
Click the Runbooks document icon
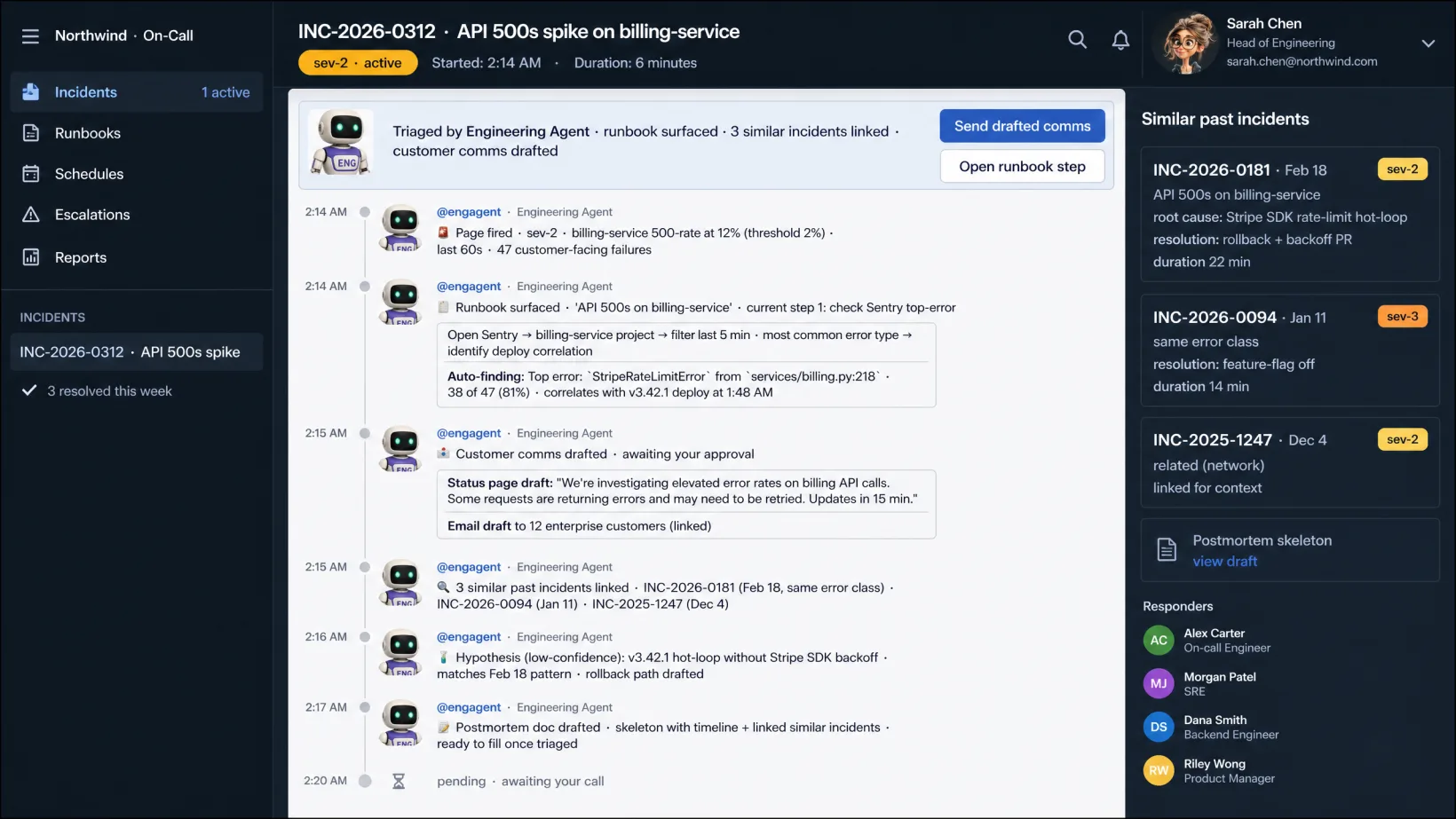[31, 133]
